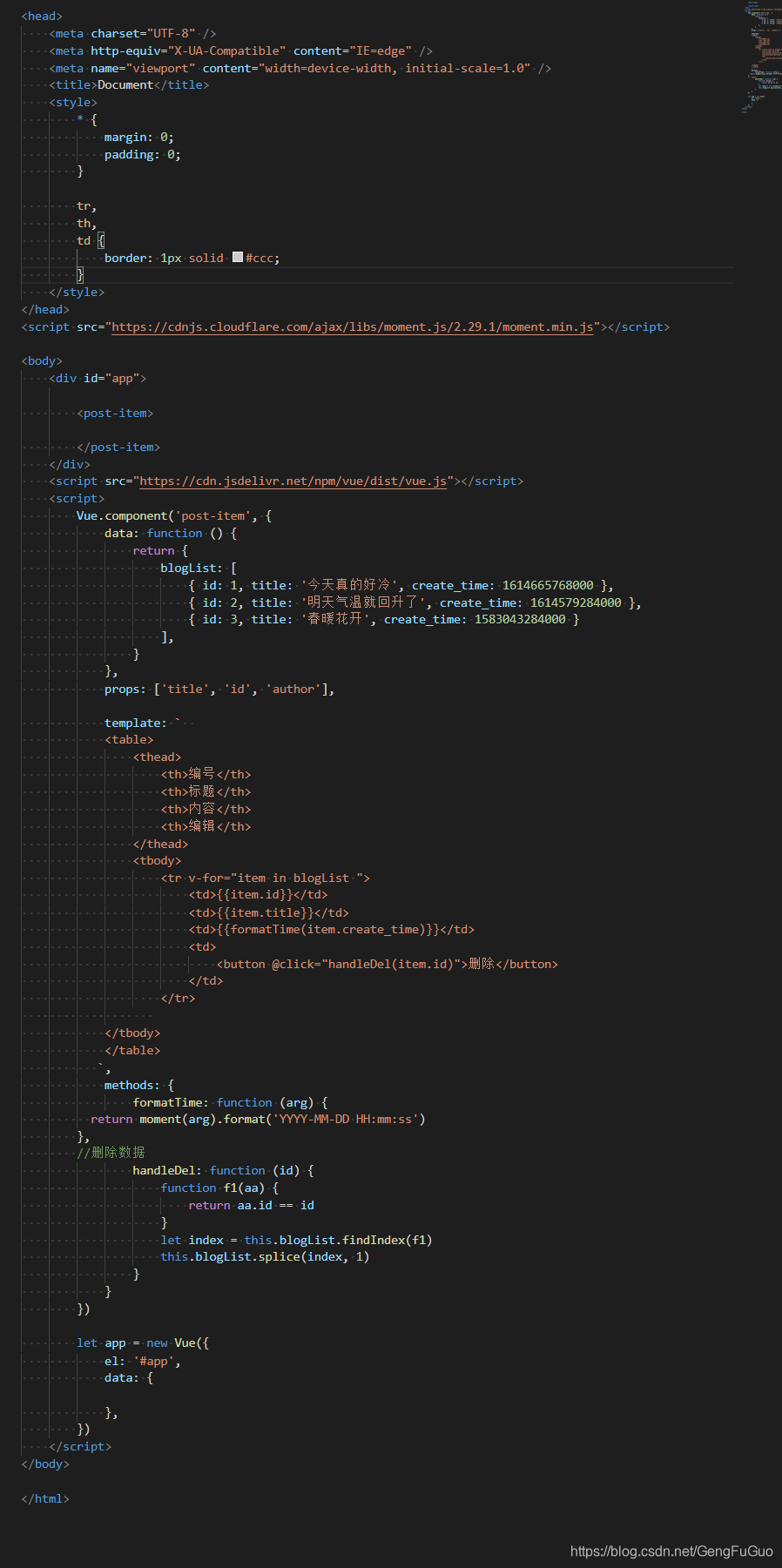
Task: Click the {{formatTime(item.create_time)}} cell line
Action: pos(331,930)
